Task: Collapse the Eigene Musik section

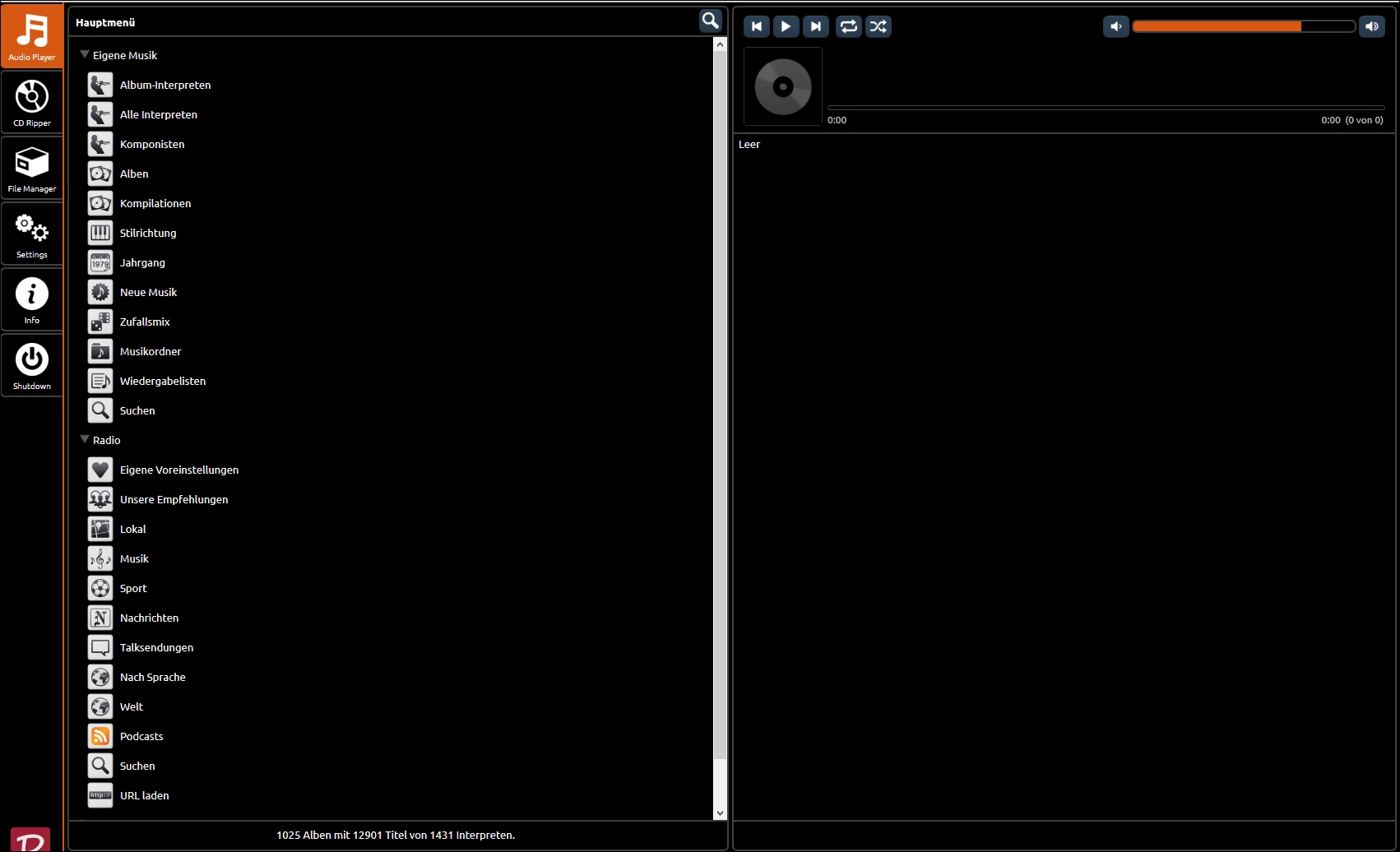Action: click(85, 55)
